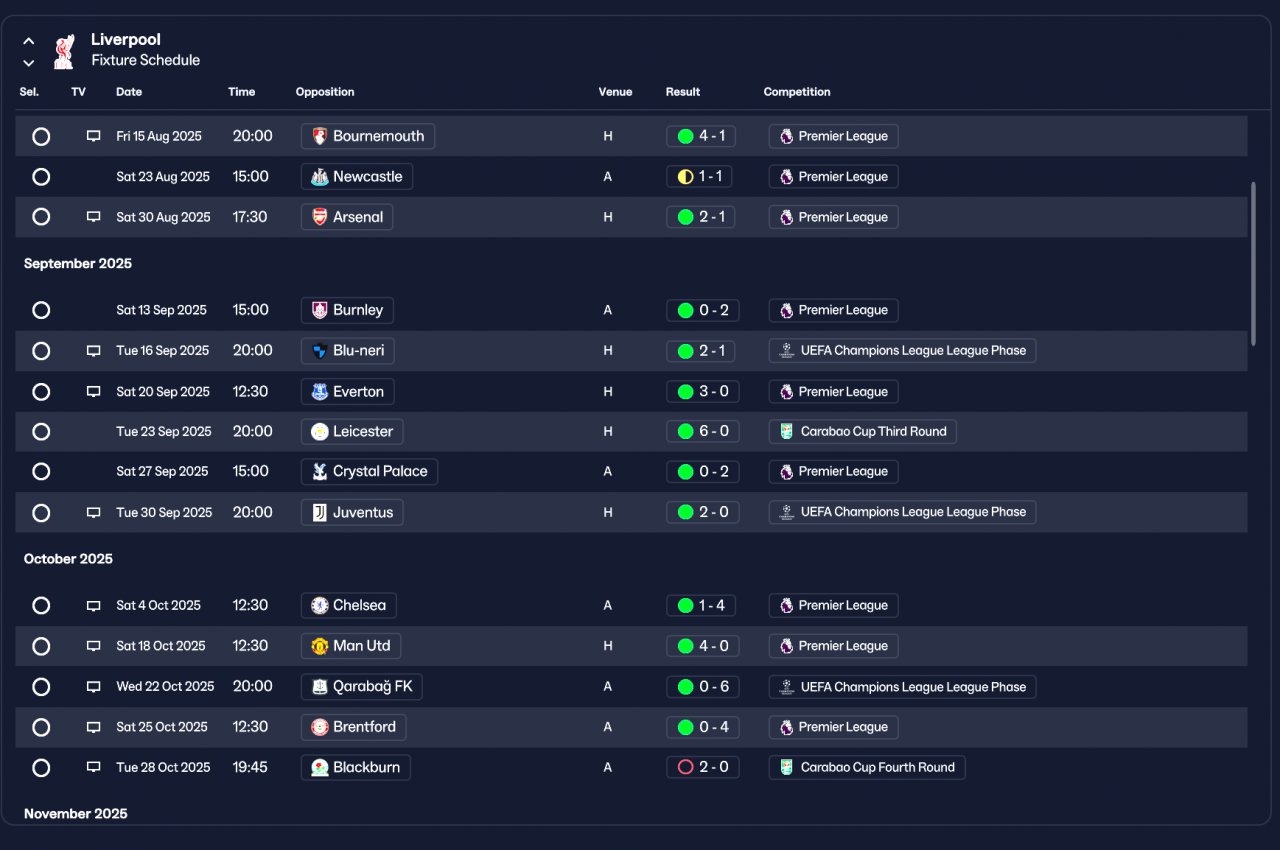Click the Competition column header
This screenshot has width=1280, height=850.
point(797,92)
